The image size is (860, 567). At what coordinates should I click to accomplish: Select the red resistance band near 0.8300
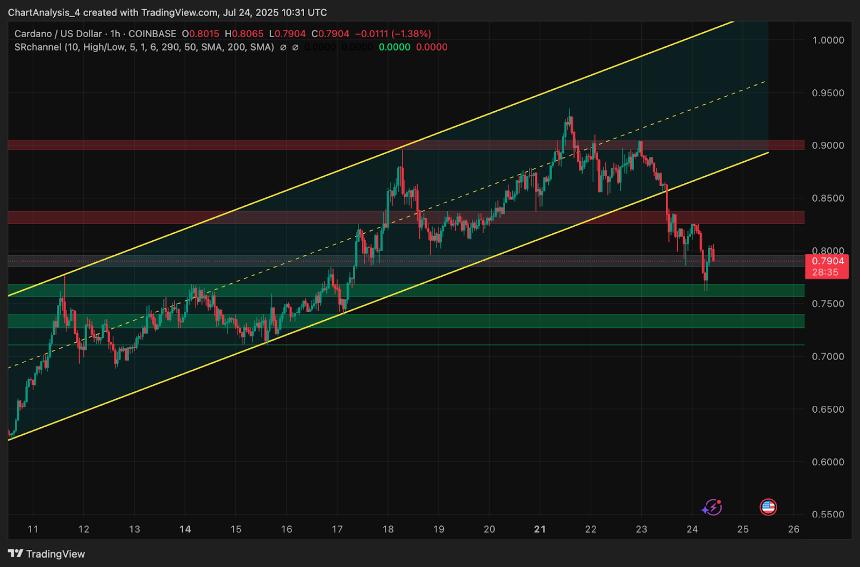tap(400, 217)
